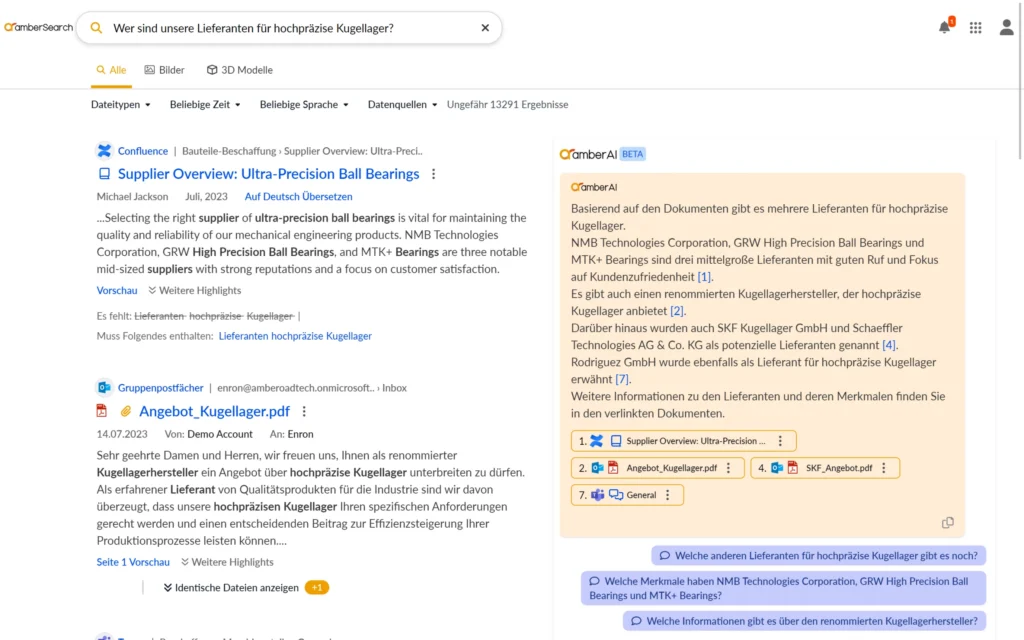
Task: Click inside the search input field
Action: 290,28
